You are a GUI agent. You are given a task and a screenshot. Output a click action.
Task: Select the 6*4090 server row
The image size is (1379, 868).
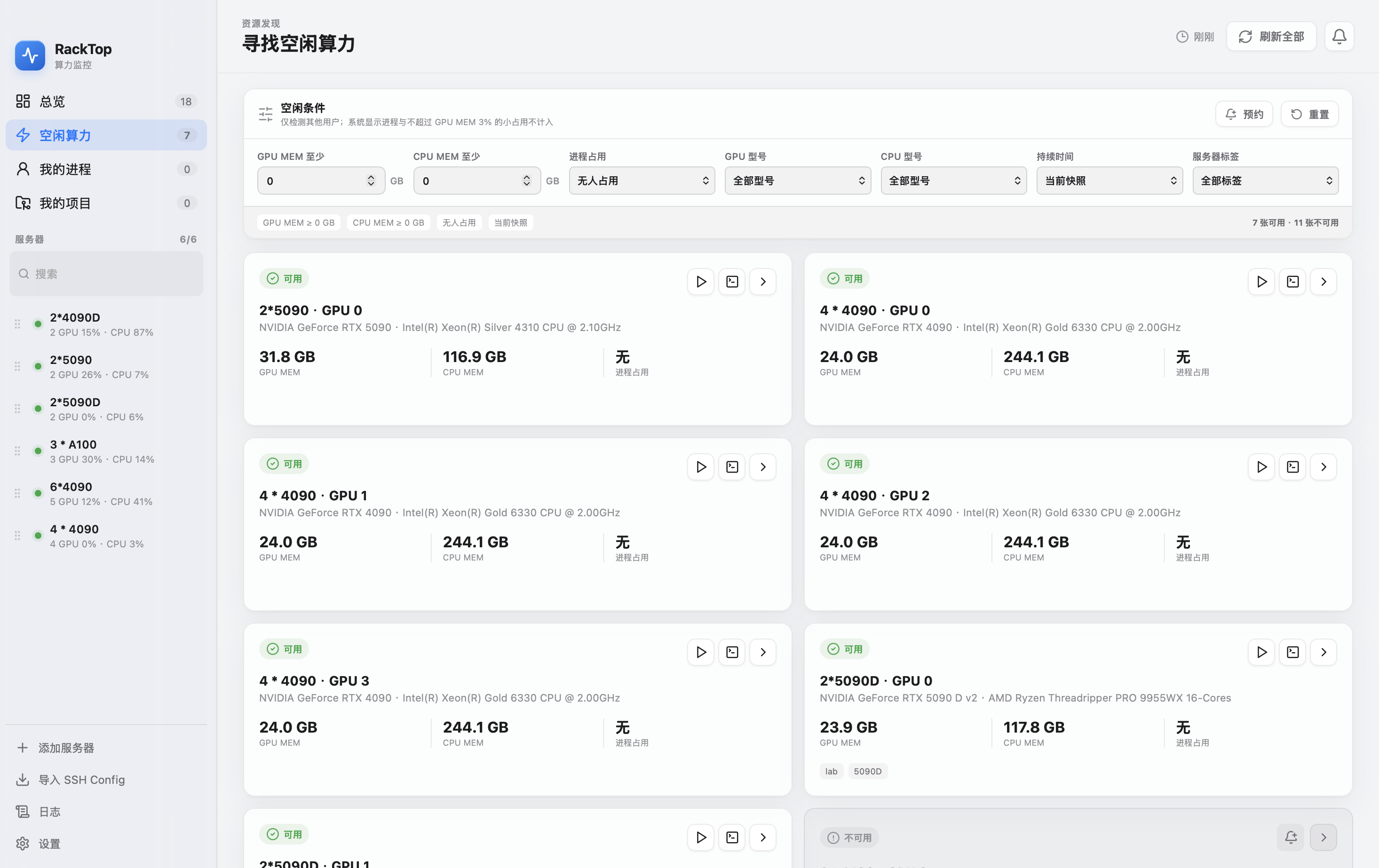pos(106,494)
